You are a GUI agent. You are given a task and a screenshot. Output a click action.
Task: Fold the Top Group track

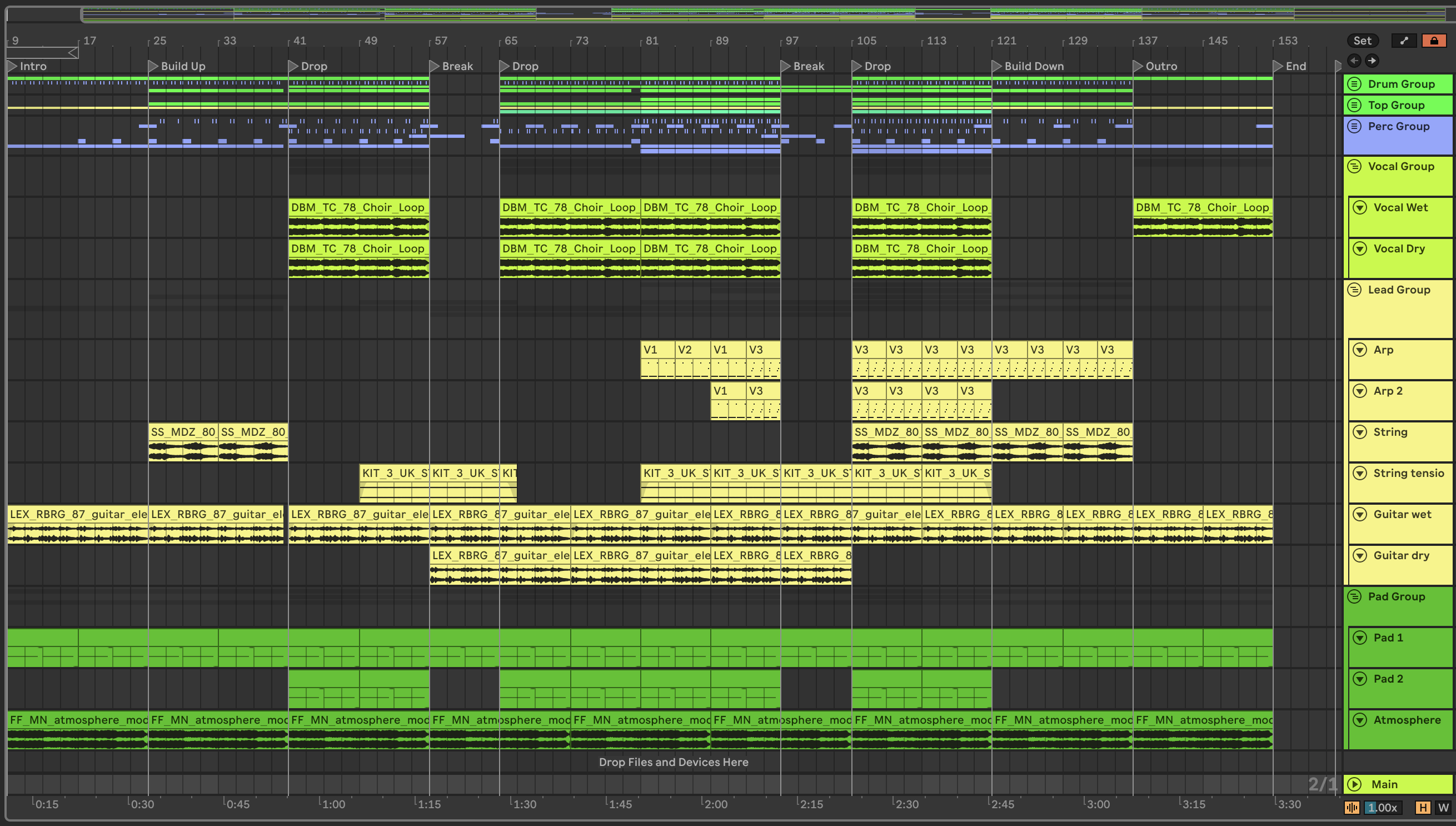1354,105
